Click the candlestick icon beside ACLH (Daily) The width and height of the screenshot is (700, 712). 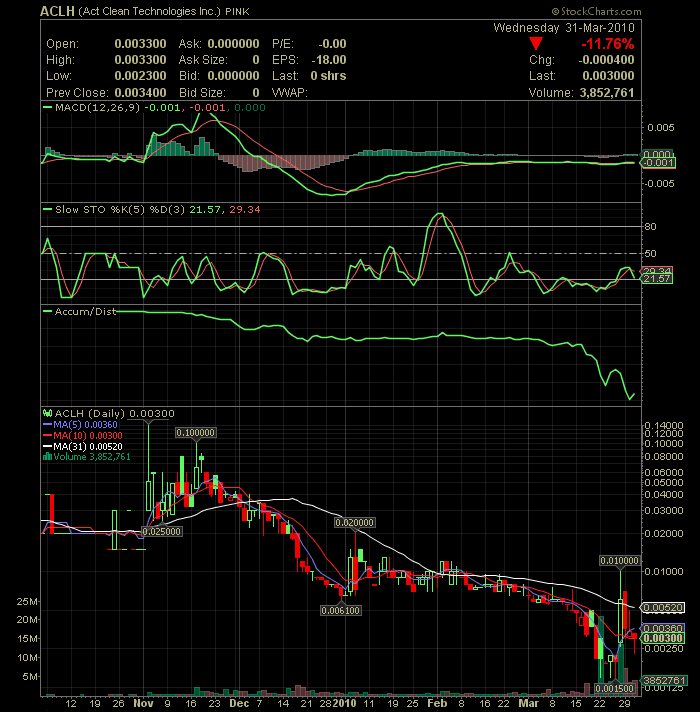(47, 413)
